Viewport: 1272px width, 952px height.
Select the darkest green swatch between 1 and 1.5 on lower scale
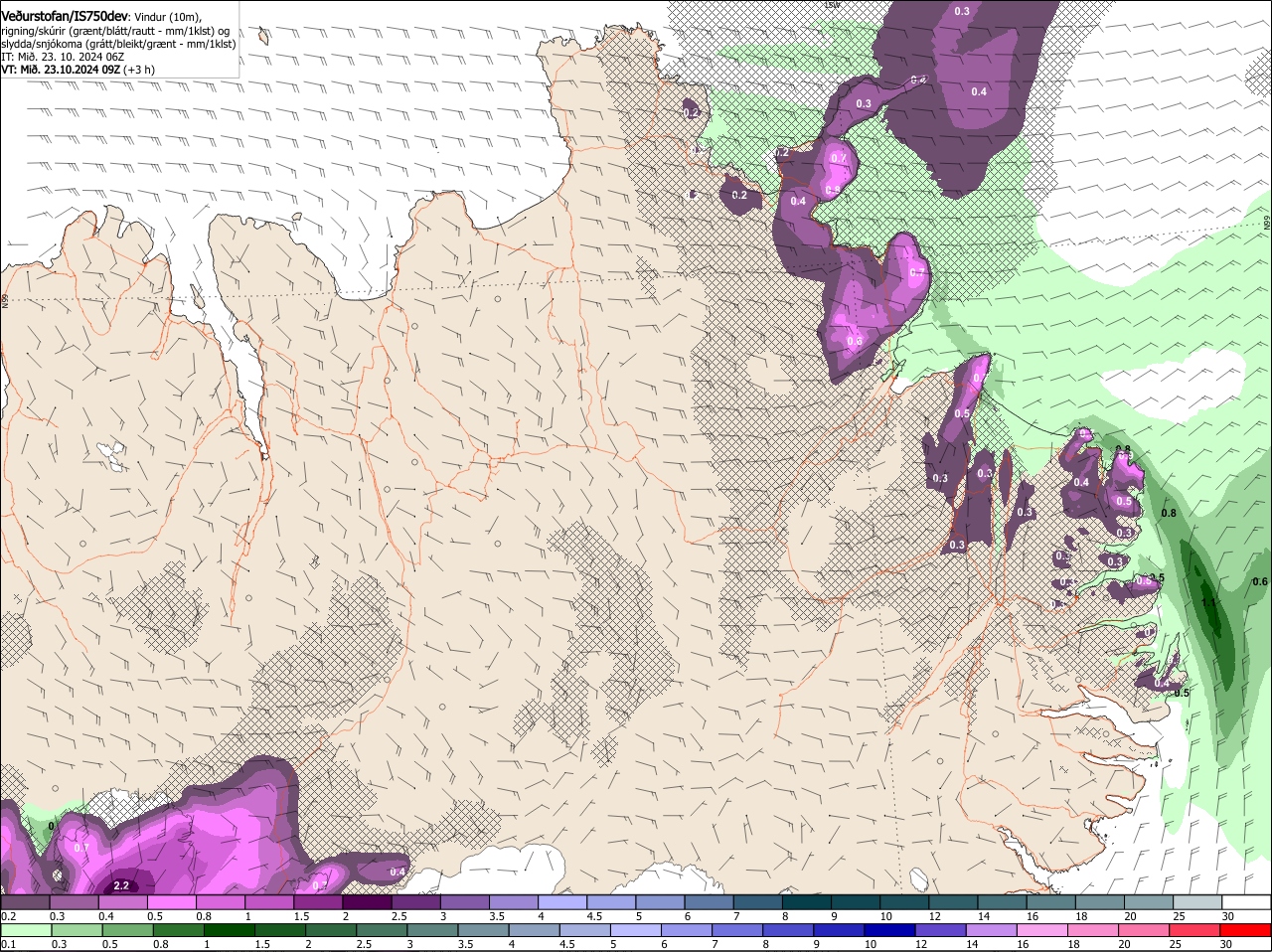pyautogui.click(x=230, y=930)
